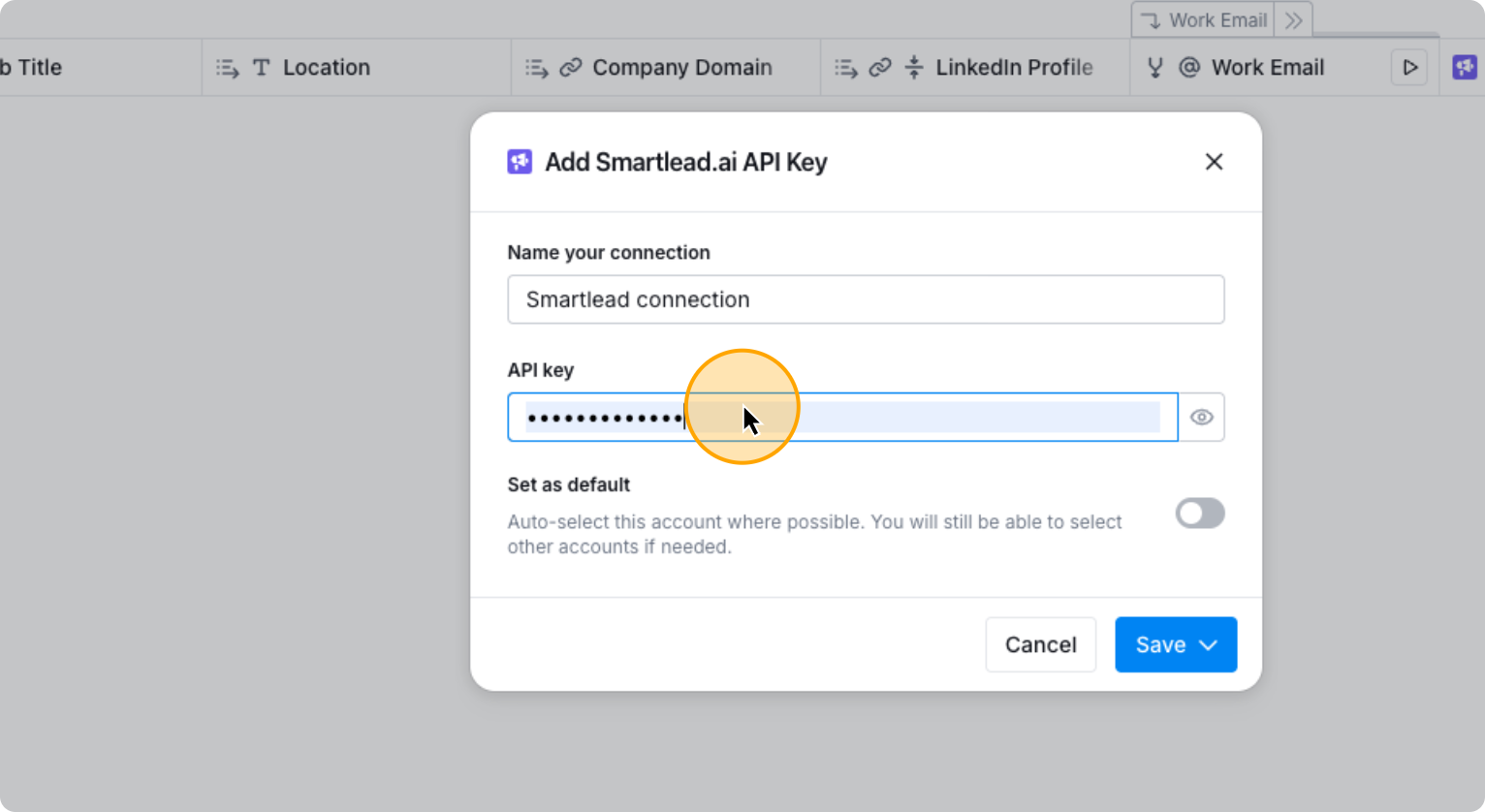Open the LinkedIn Profile column header
The width and height of the screenshot is (1485, 812).
point(1014,67)
